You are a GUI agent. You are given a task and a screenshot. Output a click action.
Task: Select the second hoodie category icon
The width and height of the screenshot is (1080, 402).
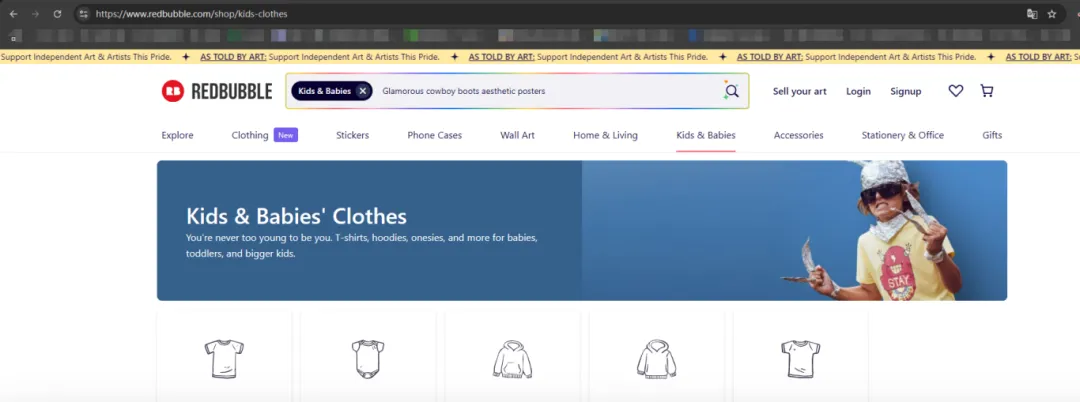pos(656,359)
